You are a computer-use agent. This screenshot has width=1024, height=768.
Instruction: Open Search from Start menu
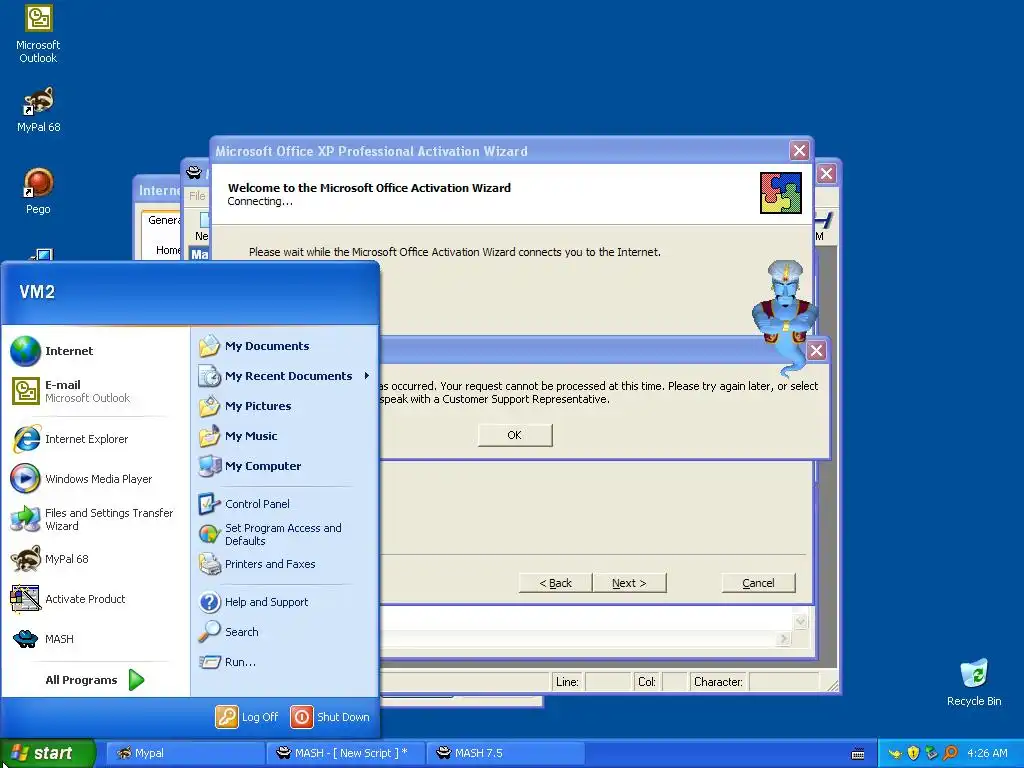point(285,632)
